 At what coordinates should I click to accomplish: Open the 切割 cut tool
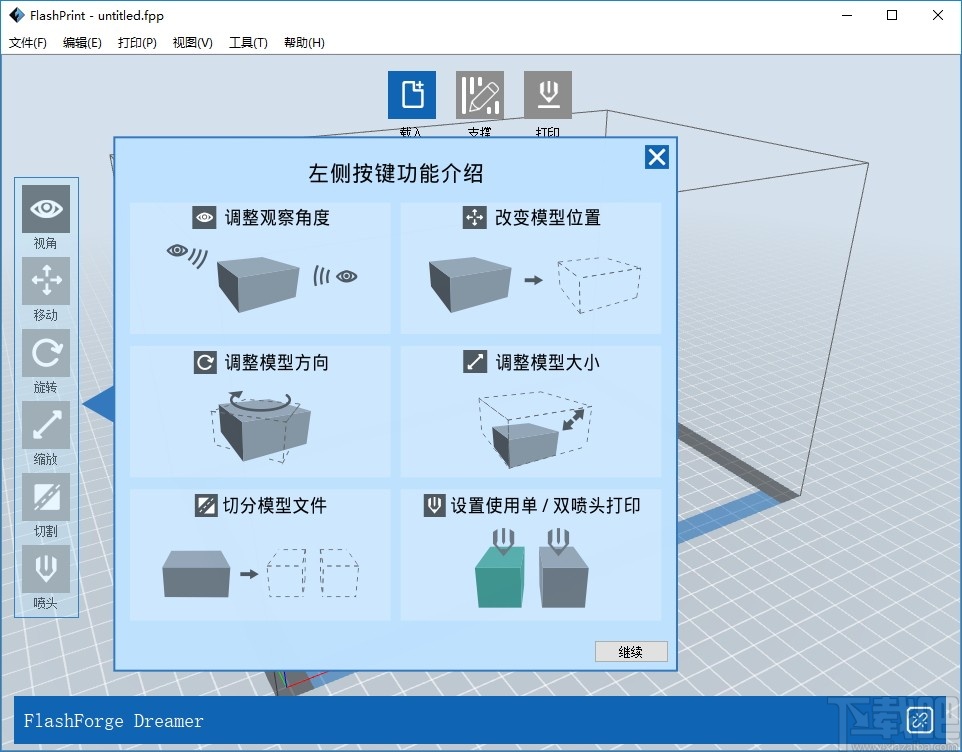point(45,498)
